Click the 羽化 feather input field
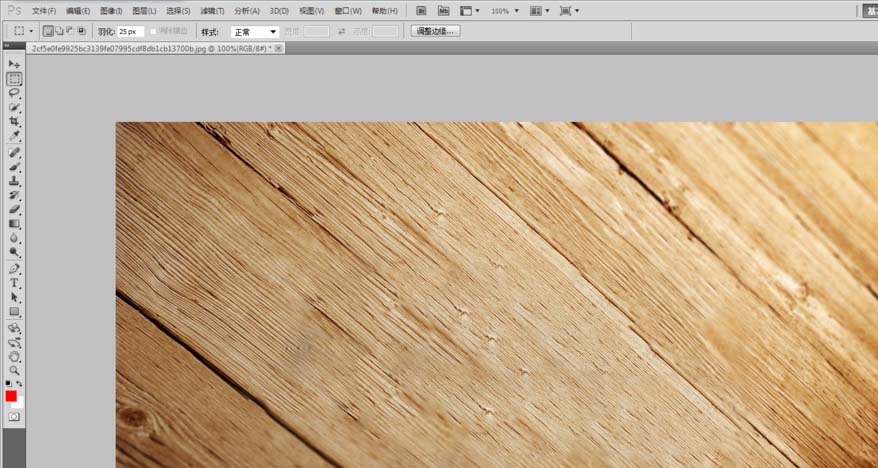This screenshot has width=878, height=468. (131, 32)
